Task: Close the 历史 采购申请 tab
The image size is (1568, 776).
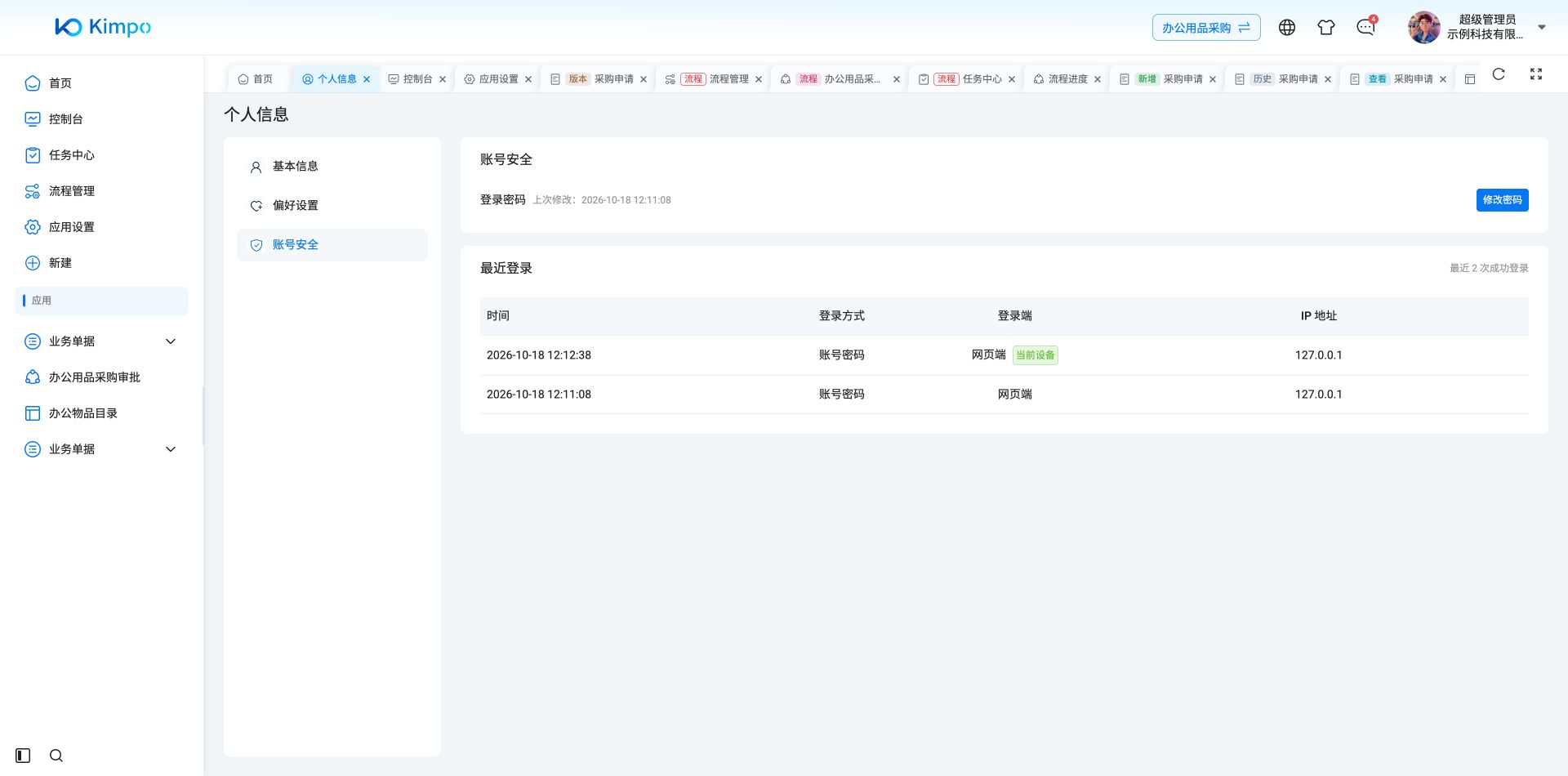Action: pos(1328,79)
